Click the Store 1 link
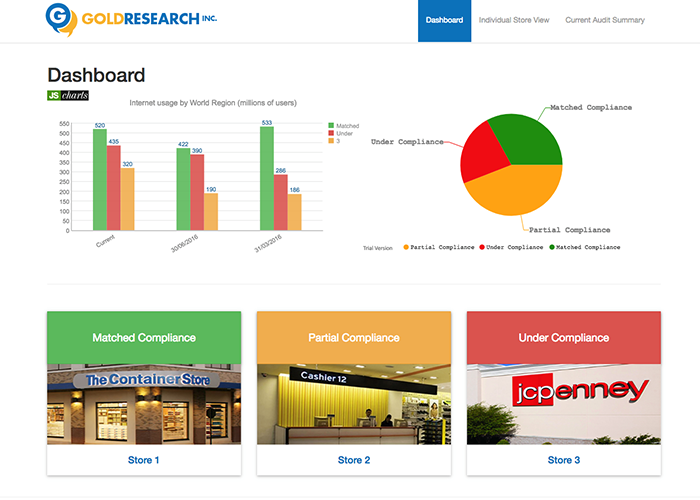700x500 pixels. point(144,460)
